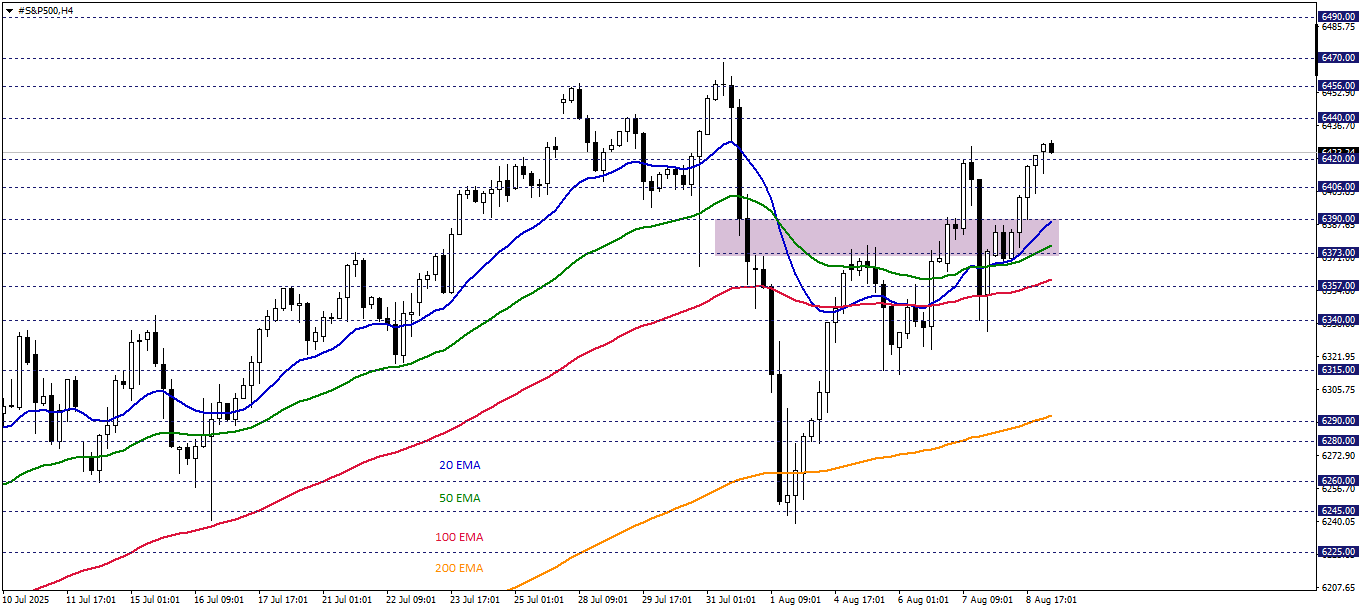Select the 6225.00 price level label

(1338, 552)
